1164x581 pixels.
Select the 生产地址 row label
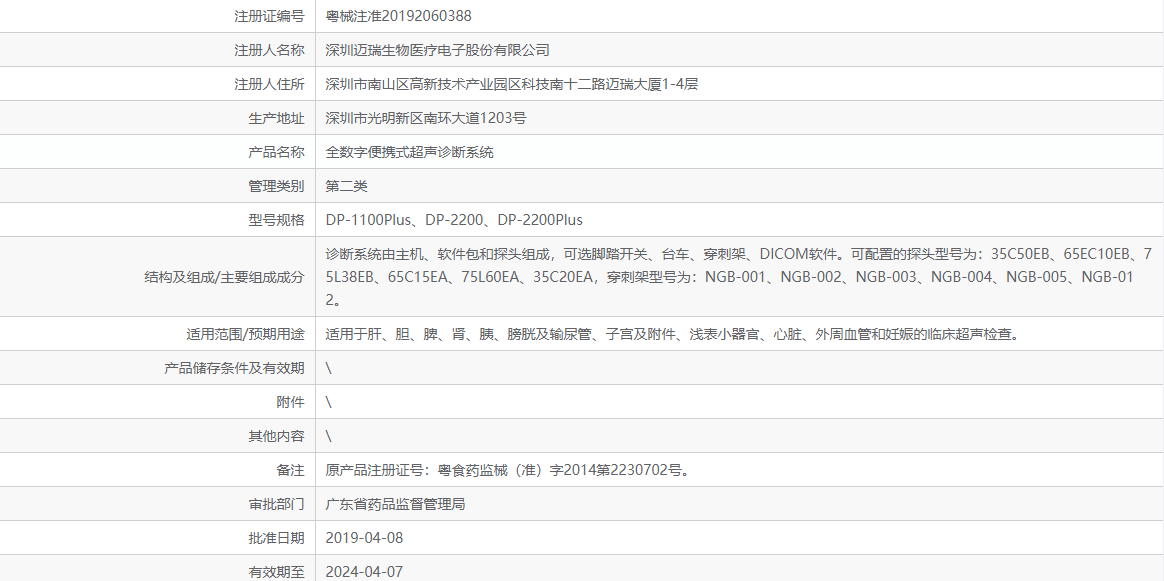279,117
